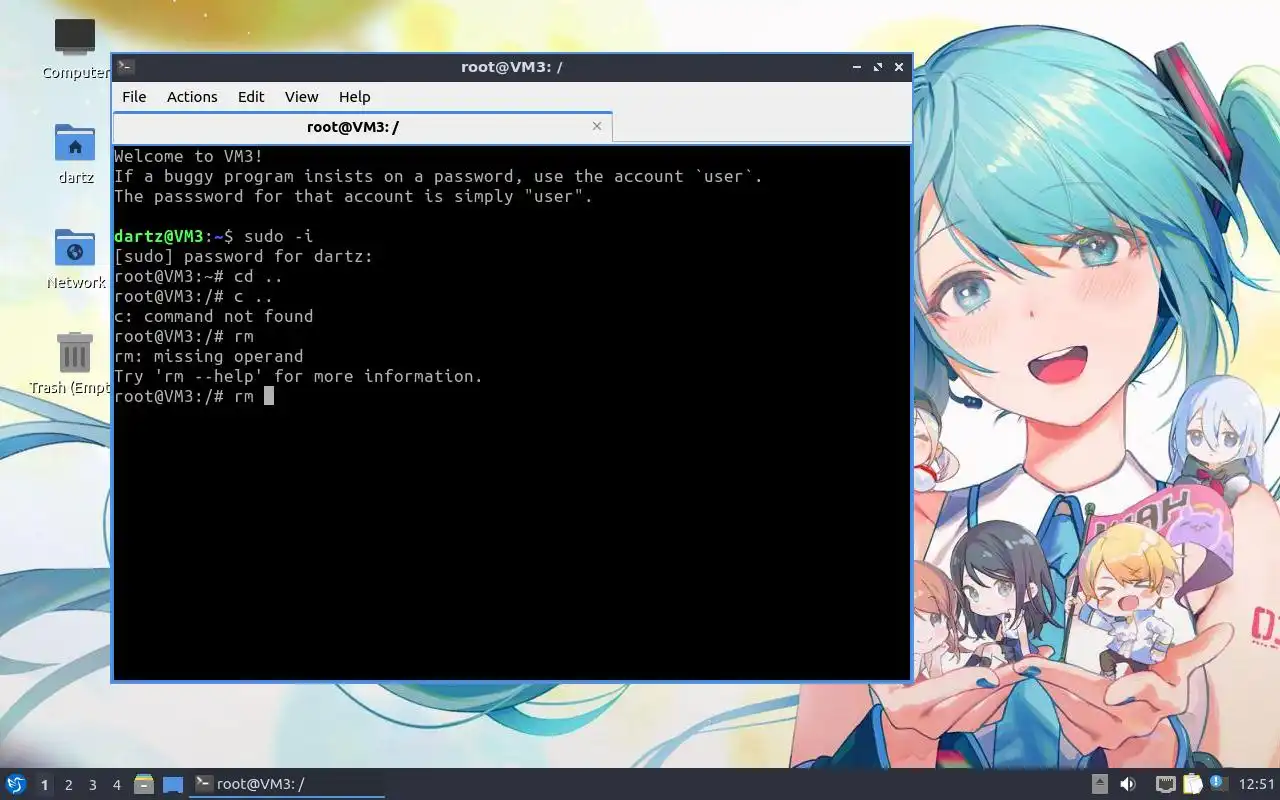
Task: Open the Computer desktop icon
Action: 75,48
